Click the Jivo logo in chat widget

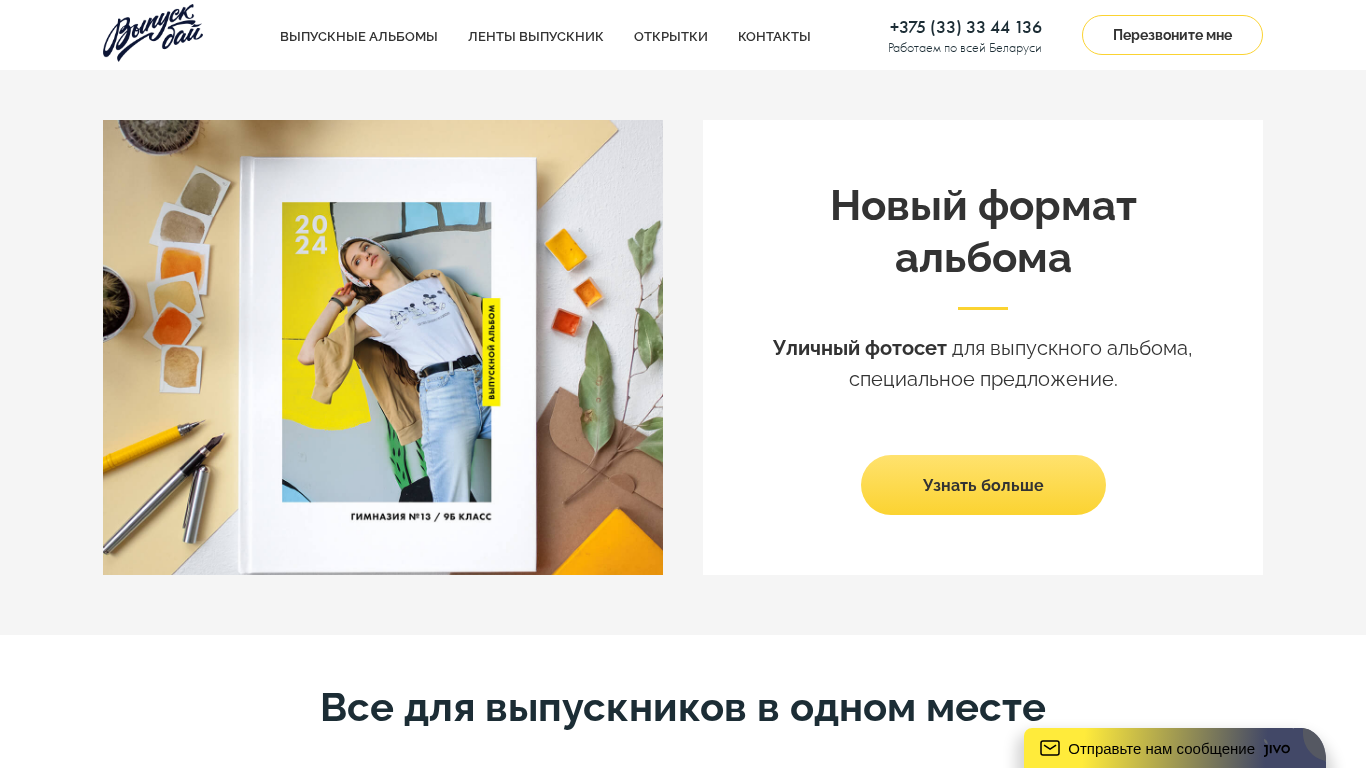[x=1277, y=749]
